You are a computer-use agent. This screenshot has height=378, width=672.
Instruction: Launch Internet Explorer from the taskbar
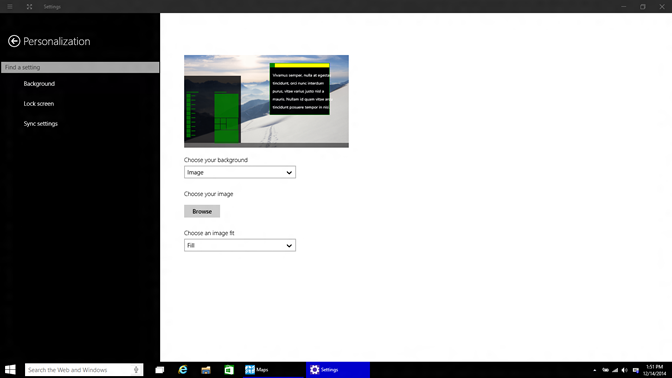pos(183,370)
